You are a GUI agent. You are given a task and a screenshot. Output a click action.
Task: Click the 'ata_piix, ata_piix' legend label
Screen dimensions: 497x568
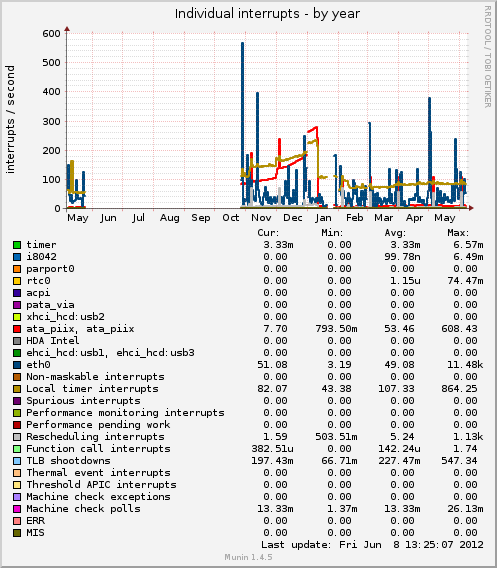click(x=80, y=329)
